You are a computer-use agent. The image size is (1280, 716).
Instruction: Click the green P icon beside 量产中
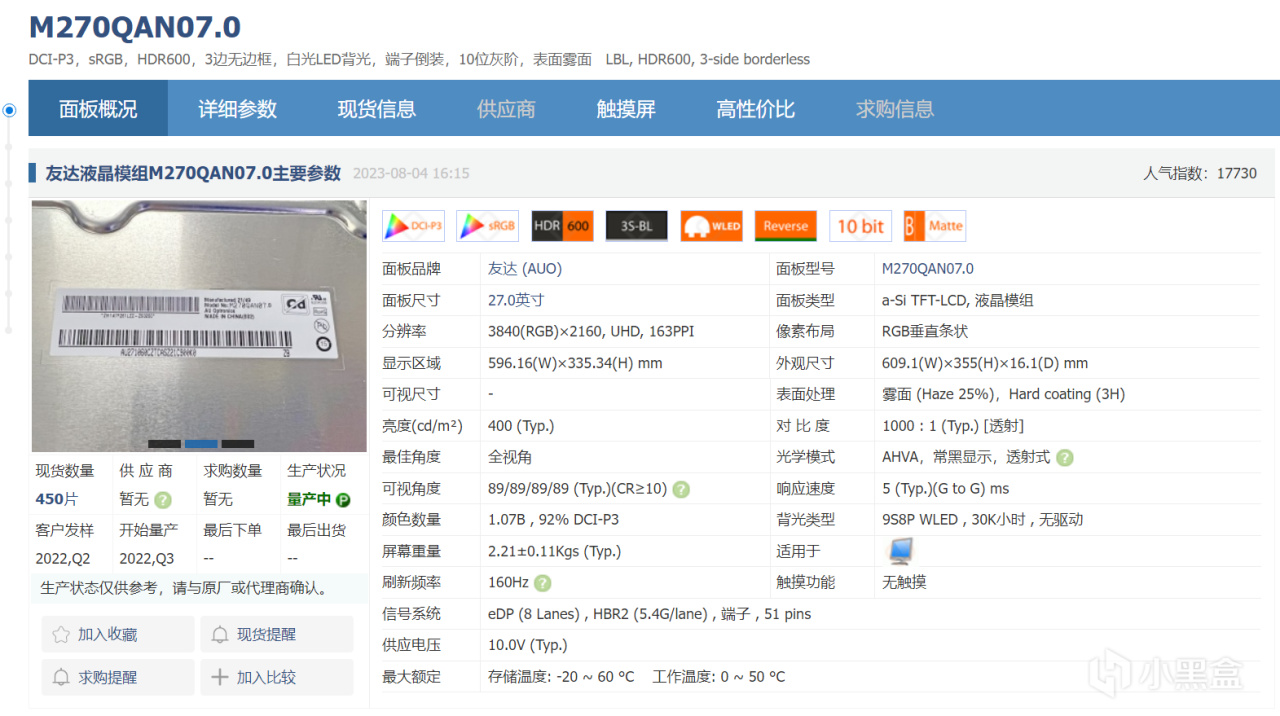(343, 500)
